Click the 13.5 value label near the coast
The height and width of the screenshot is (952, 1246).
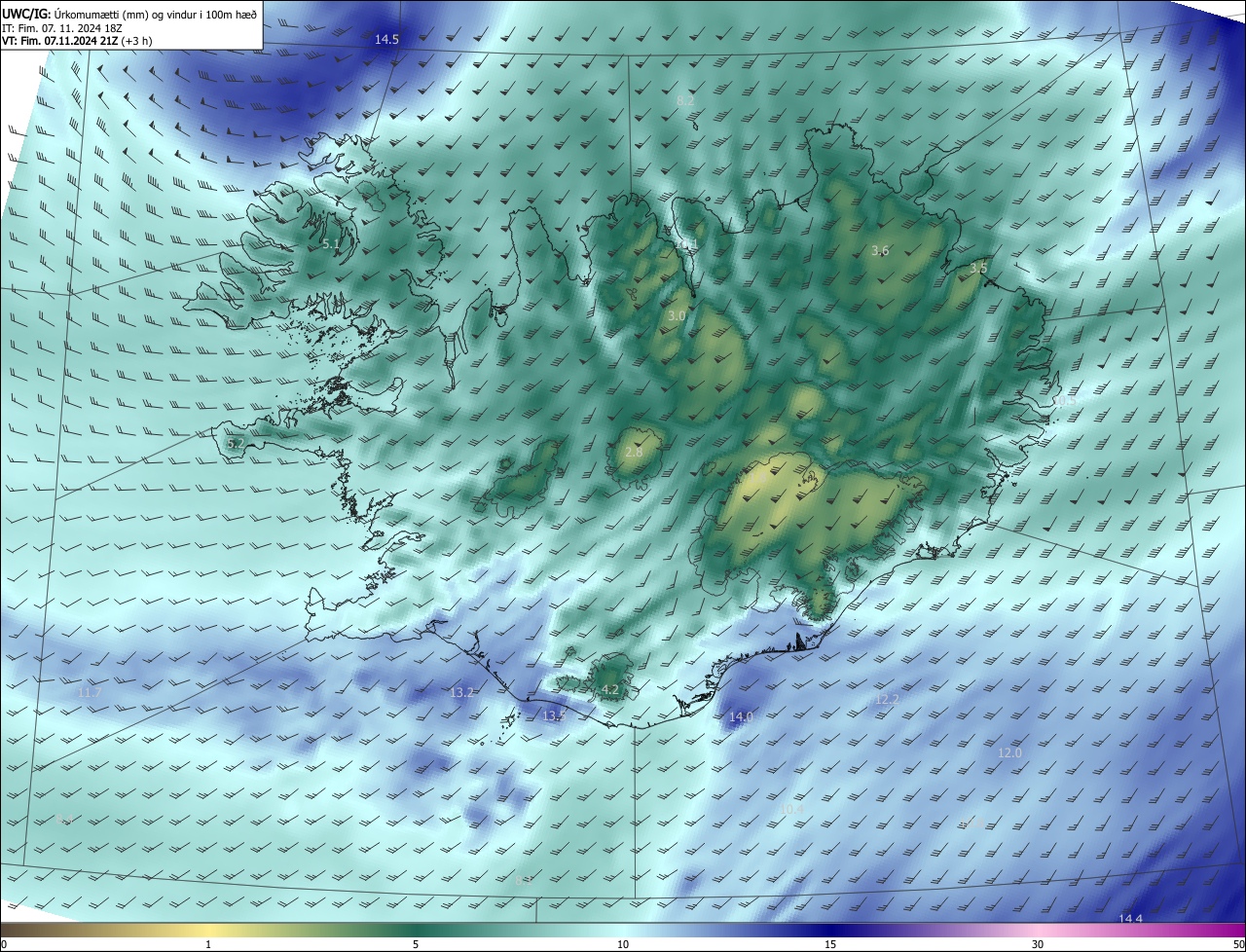tap(554, 716)
